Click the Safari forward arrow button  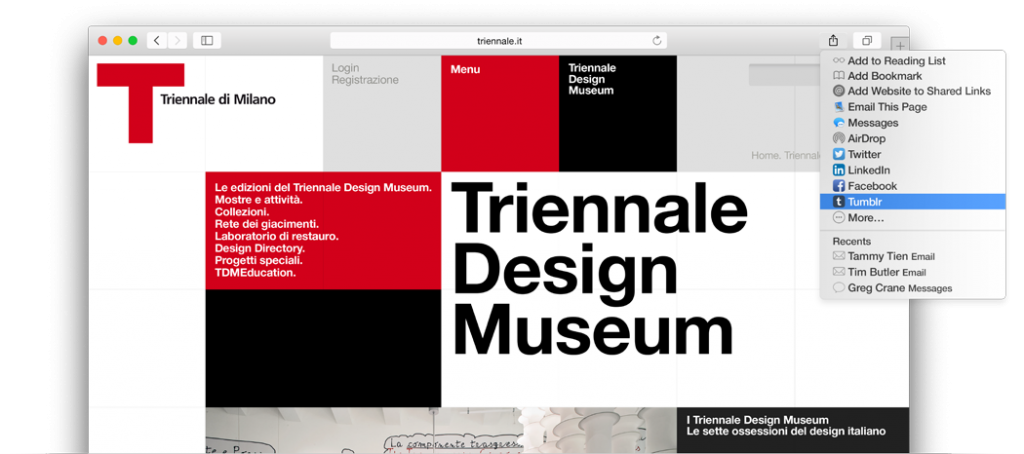point(178,41)
